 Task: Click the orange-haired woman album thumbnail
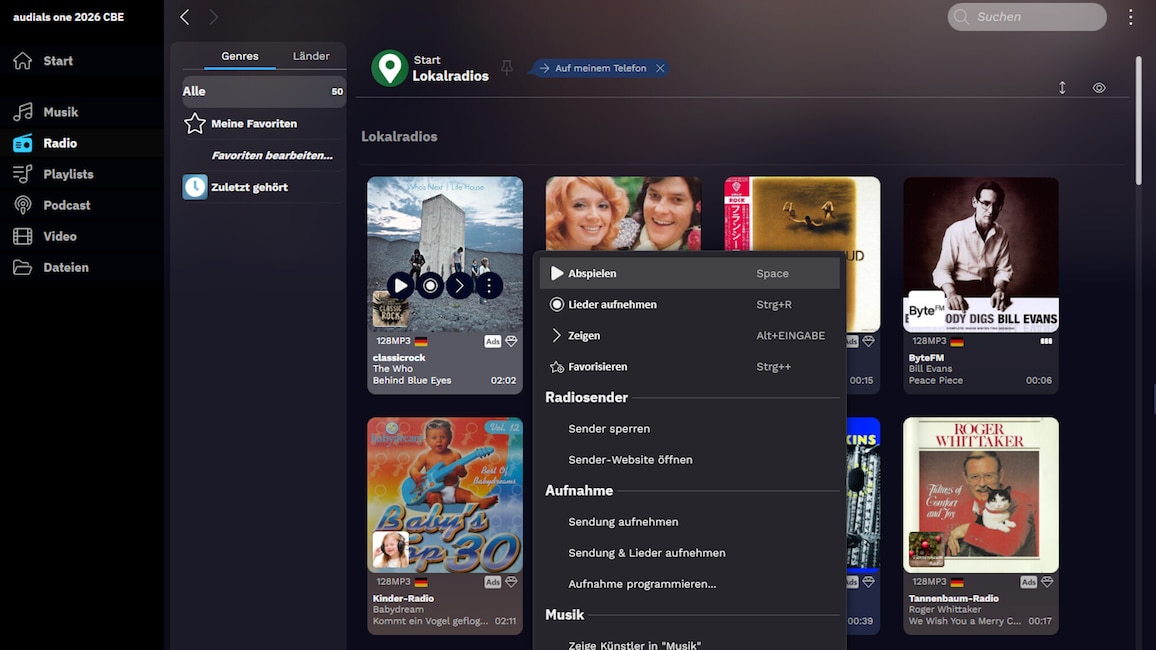[x=623, y=214]
